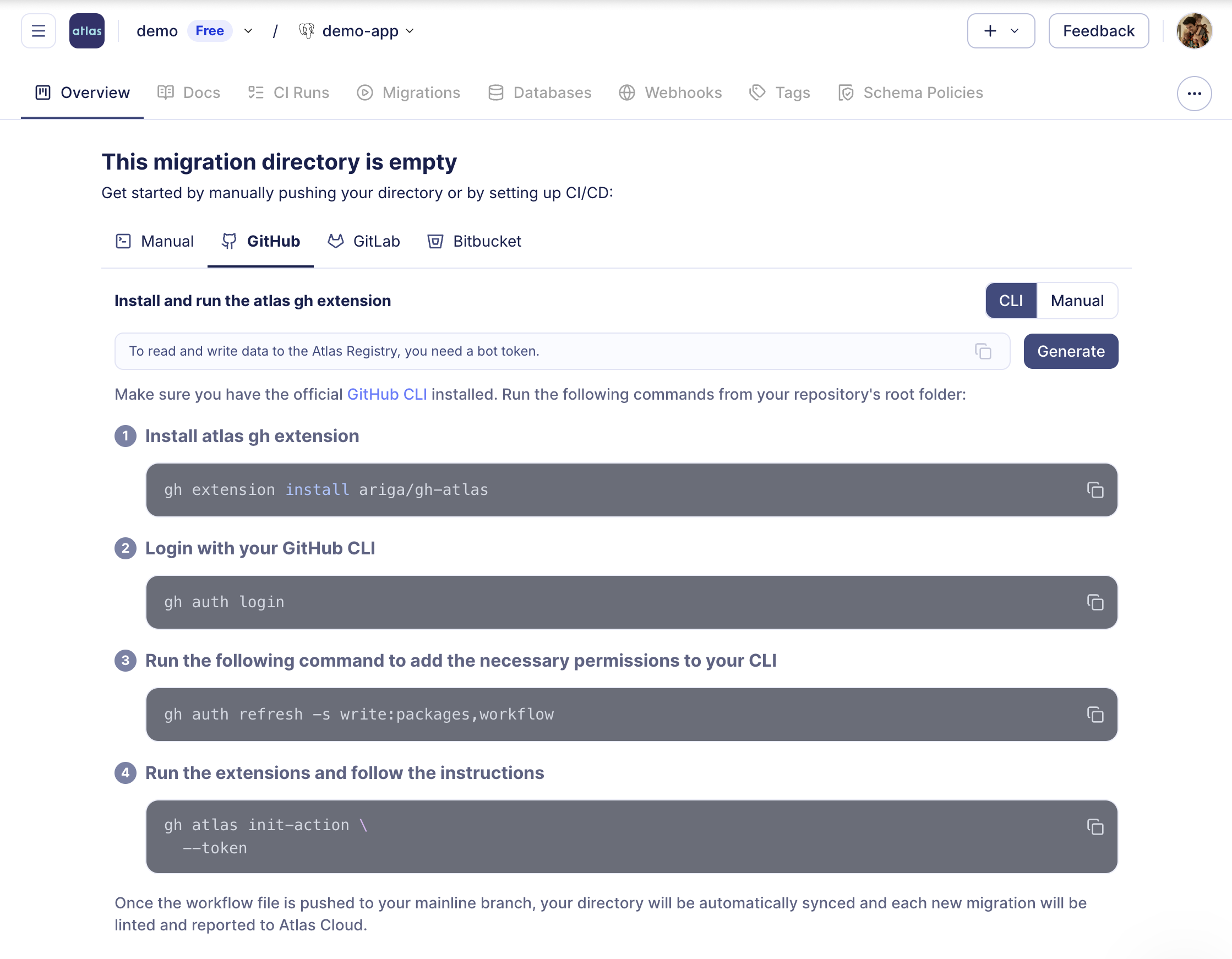The height and width of the screenshot is (959, 1232).
Task: Expand the demo organization dropdown
Action: pos(248,31)
